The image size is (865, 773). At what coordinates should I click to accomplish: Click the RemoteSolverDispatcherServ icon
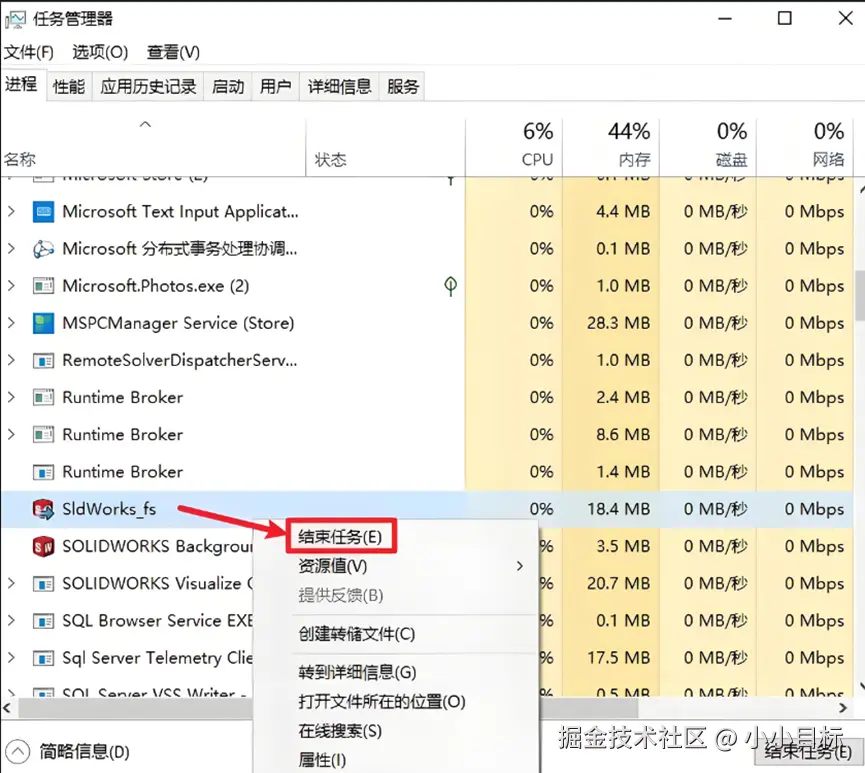pyautogui.click(x=44, y=361)
